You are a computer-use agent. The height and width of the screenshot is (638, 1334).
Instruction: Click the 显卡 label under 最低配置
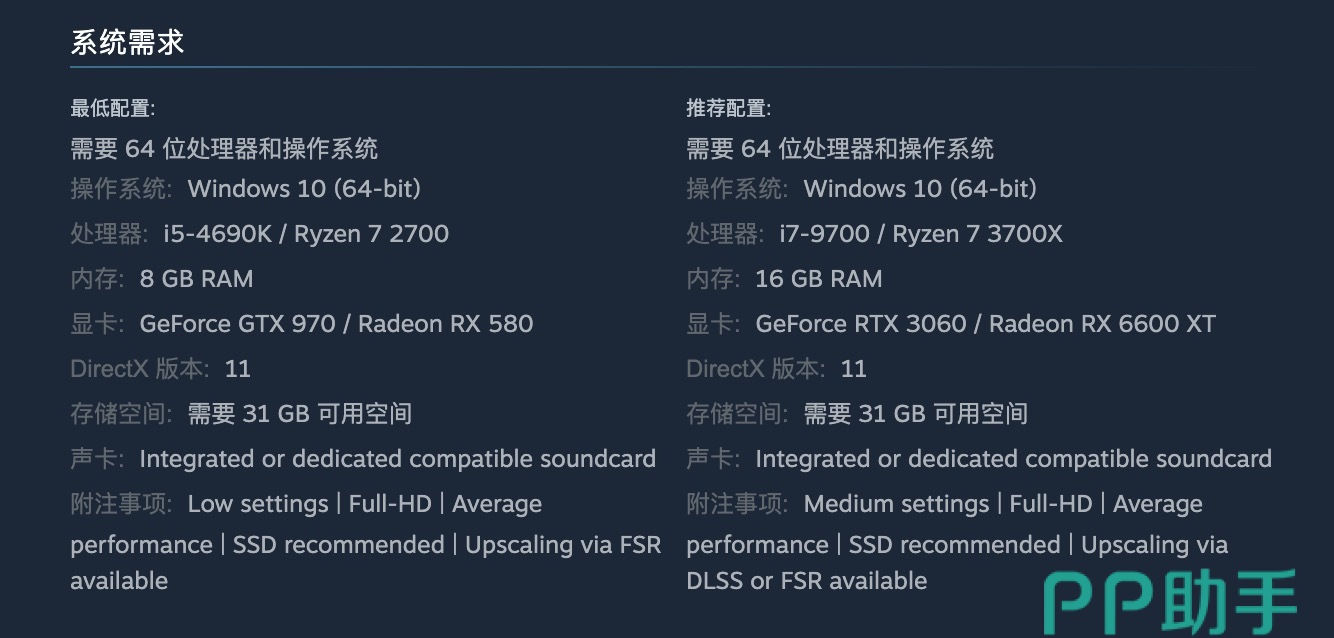tap(97, 324)
